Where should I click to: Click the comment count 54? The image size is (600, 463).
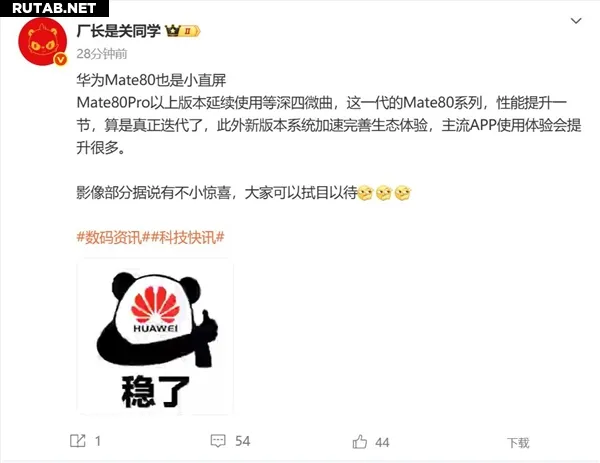point(243,441)
